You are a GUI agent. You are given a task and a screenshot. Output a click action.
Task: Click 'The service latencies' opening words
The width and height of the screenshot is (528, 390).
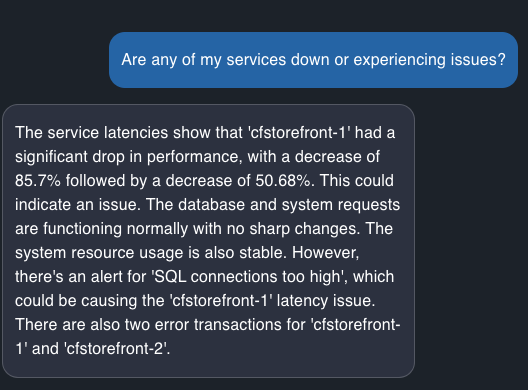92,132
